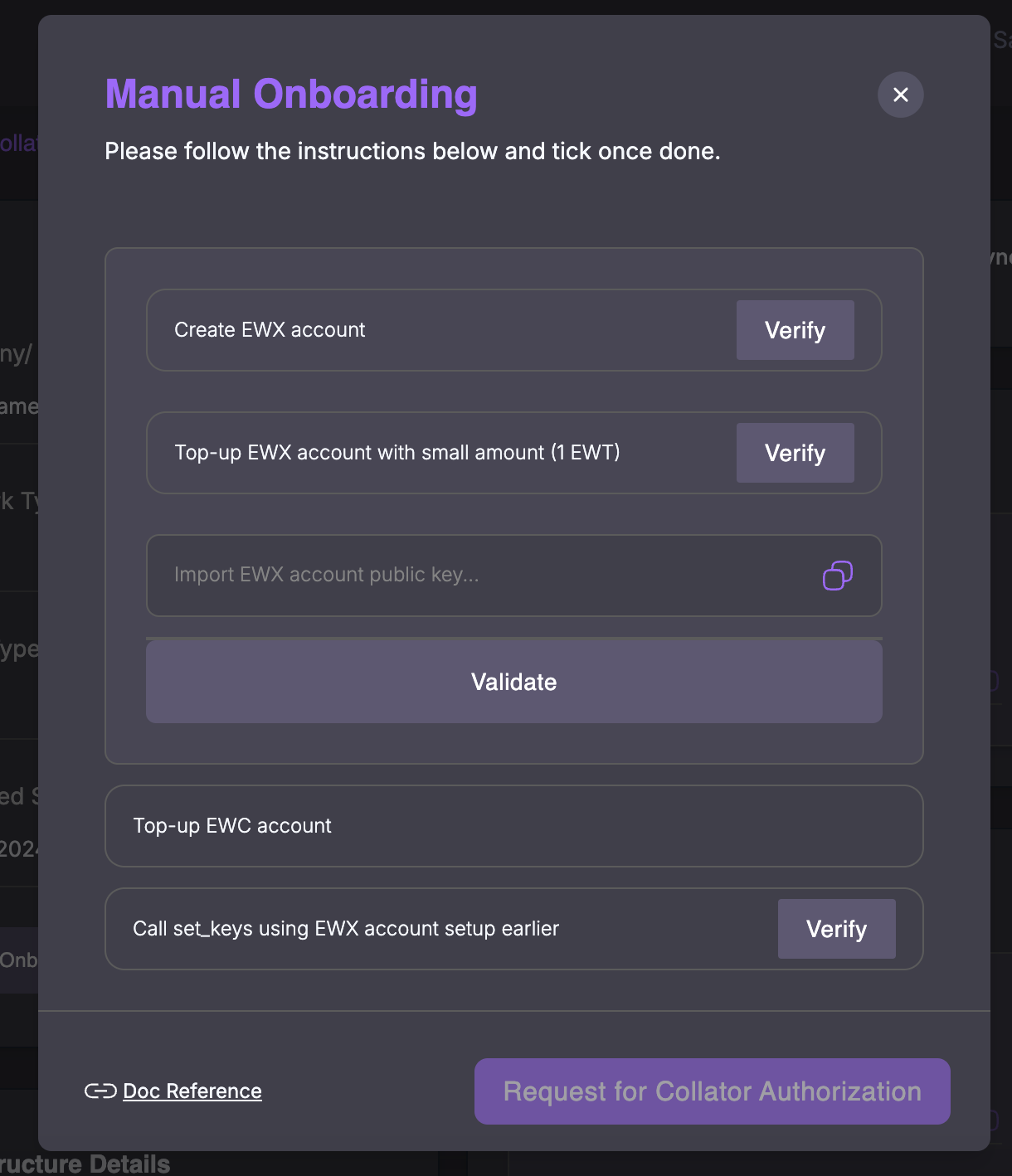The width and height of the screenshot is (1012, 1176).
Task: Click the Call set_keys instruction text
Action: tap(346, 929)
